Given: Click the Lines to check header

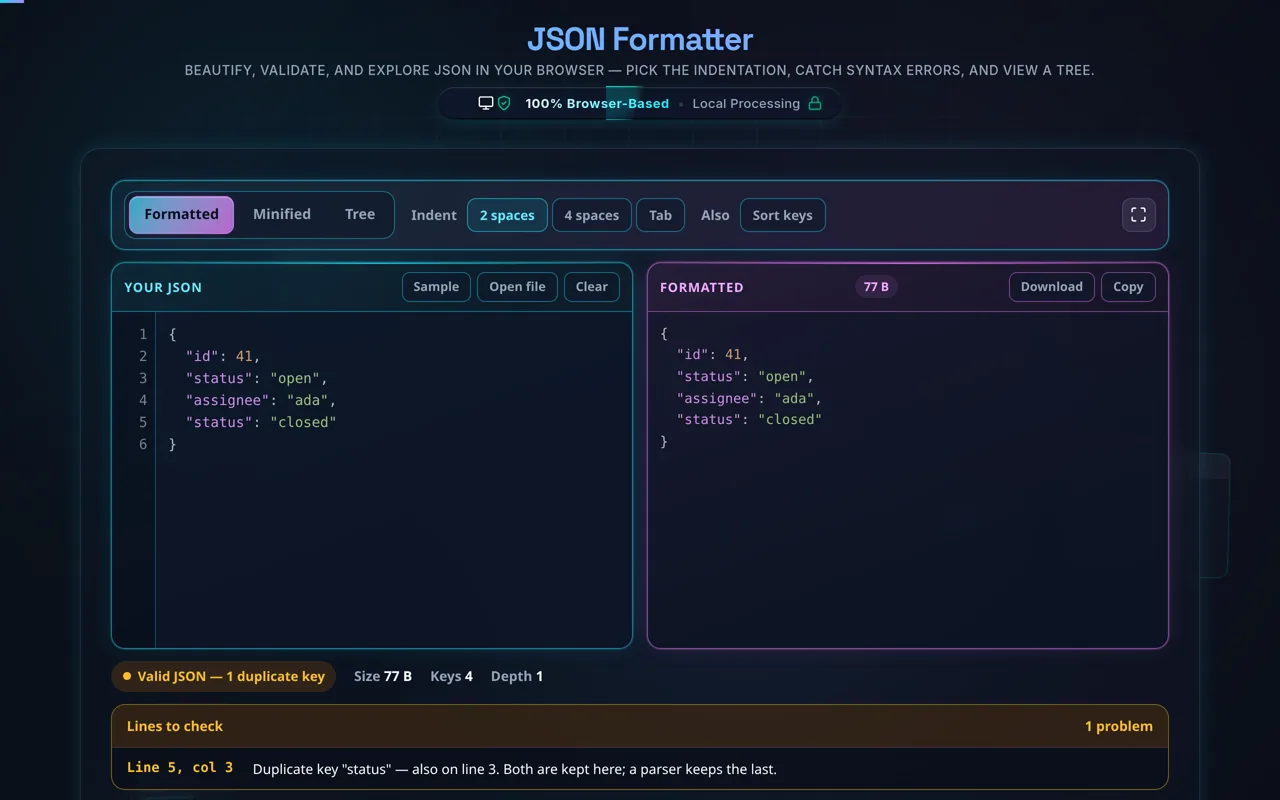Looking at the screenshot, I should tap(175, 726).
